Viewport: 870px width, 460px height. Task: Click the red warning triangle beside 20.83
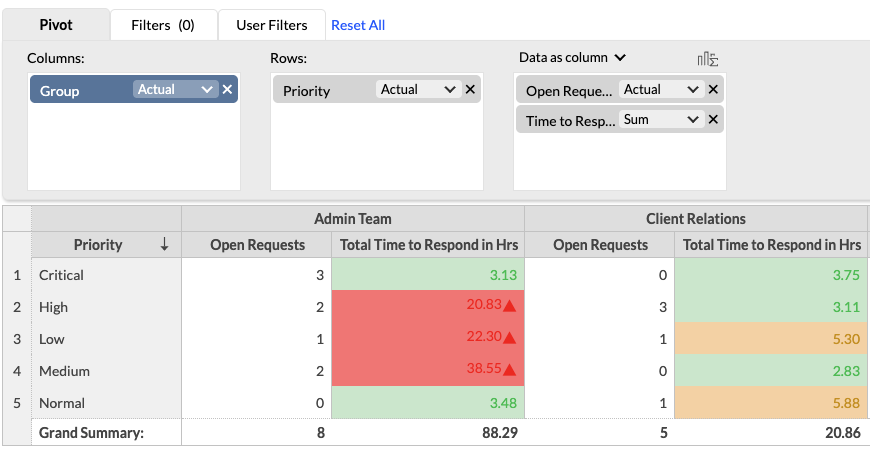509,307
